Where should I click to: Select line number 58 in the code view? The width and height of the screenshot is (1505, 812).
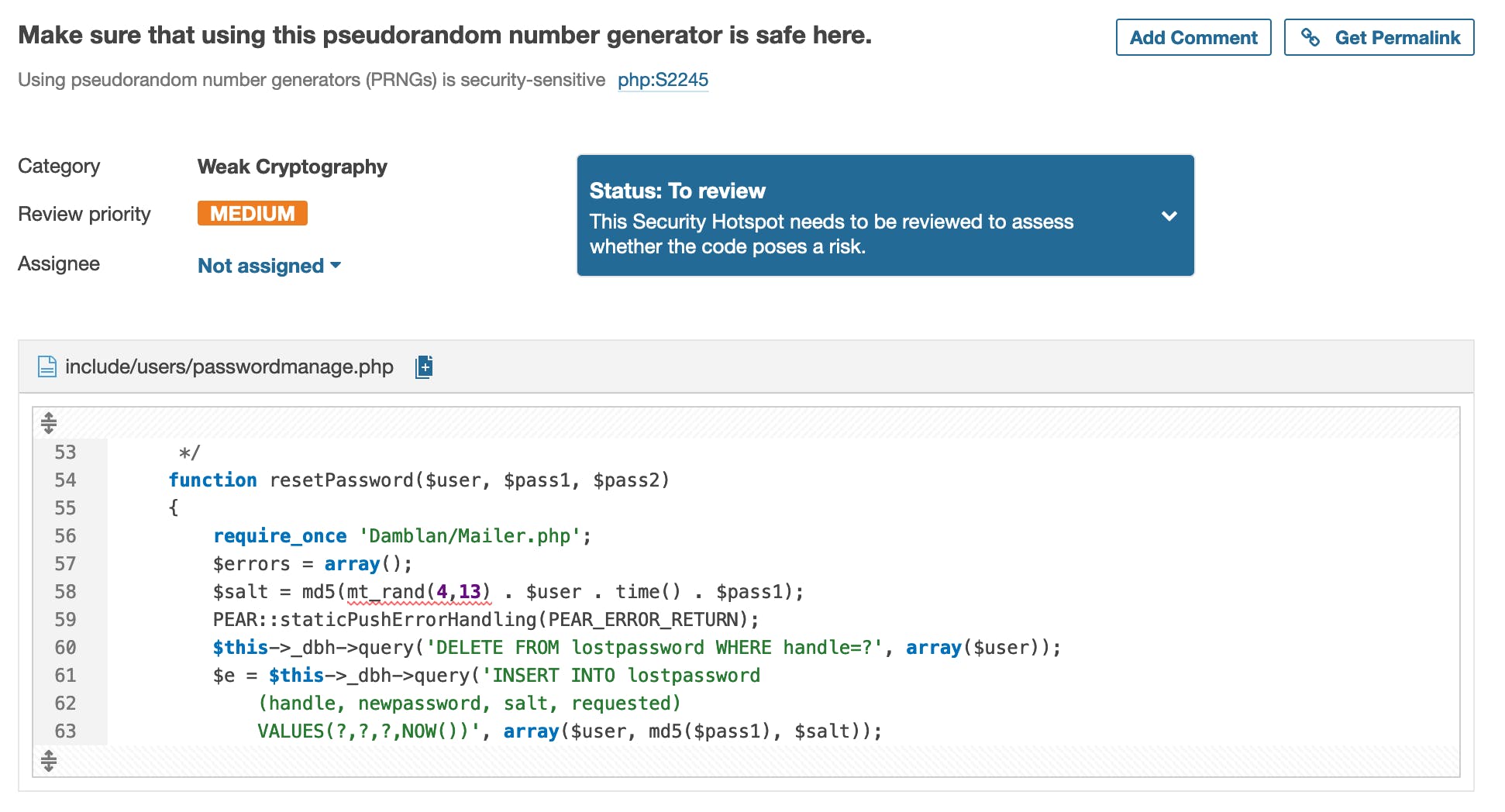tap(66, 591)
